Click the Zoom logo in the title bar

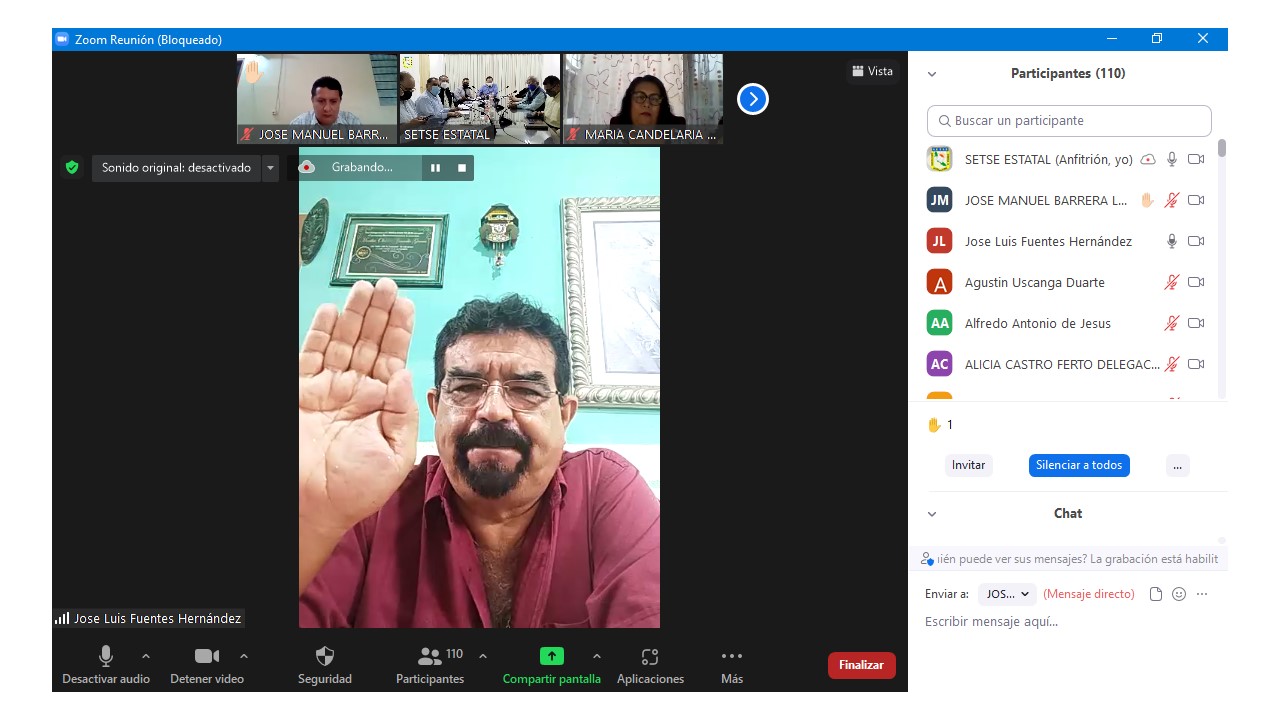coord(62,39)
